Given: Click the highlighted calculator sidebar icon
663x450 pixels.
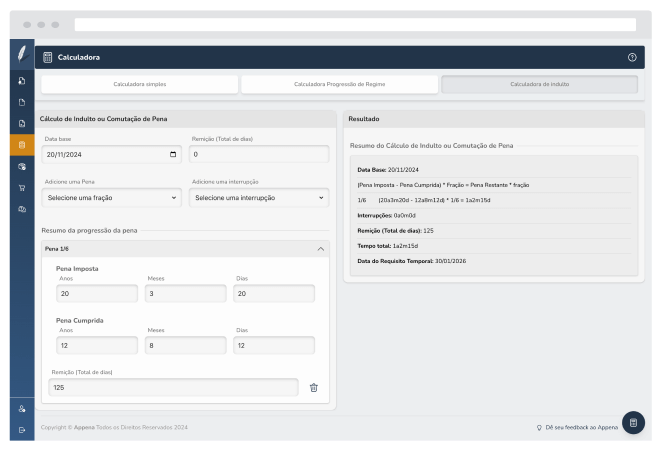Looking at the screenshot, I should click(21, 145).
